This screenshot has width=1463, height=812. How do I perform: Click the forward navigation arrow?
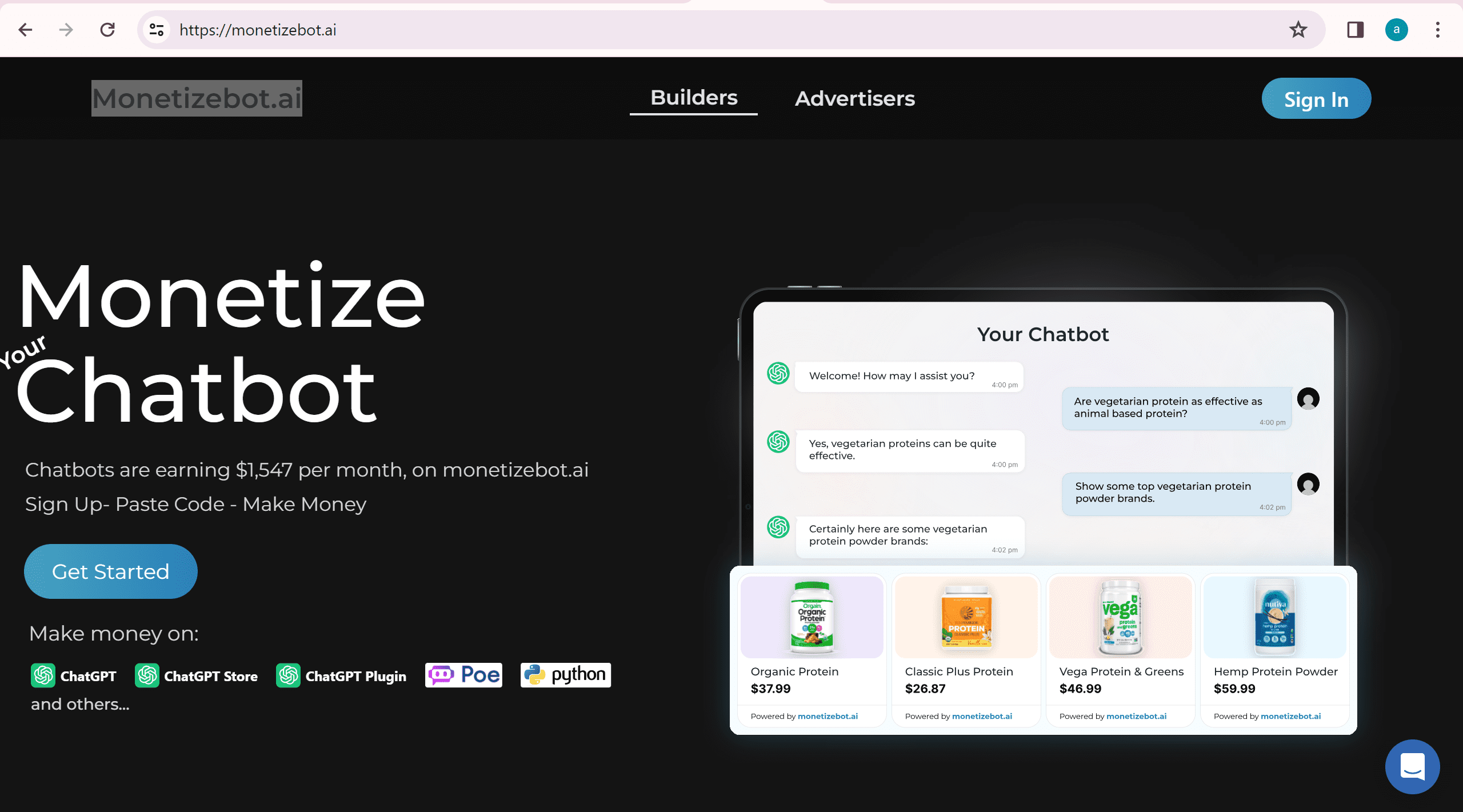point(66,30)
